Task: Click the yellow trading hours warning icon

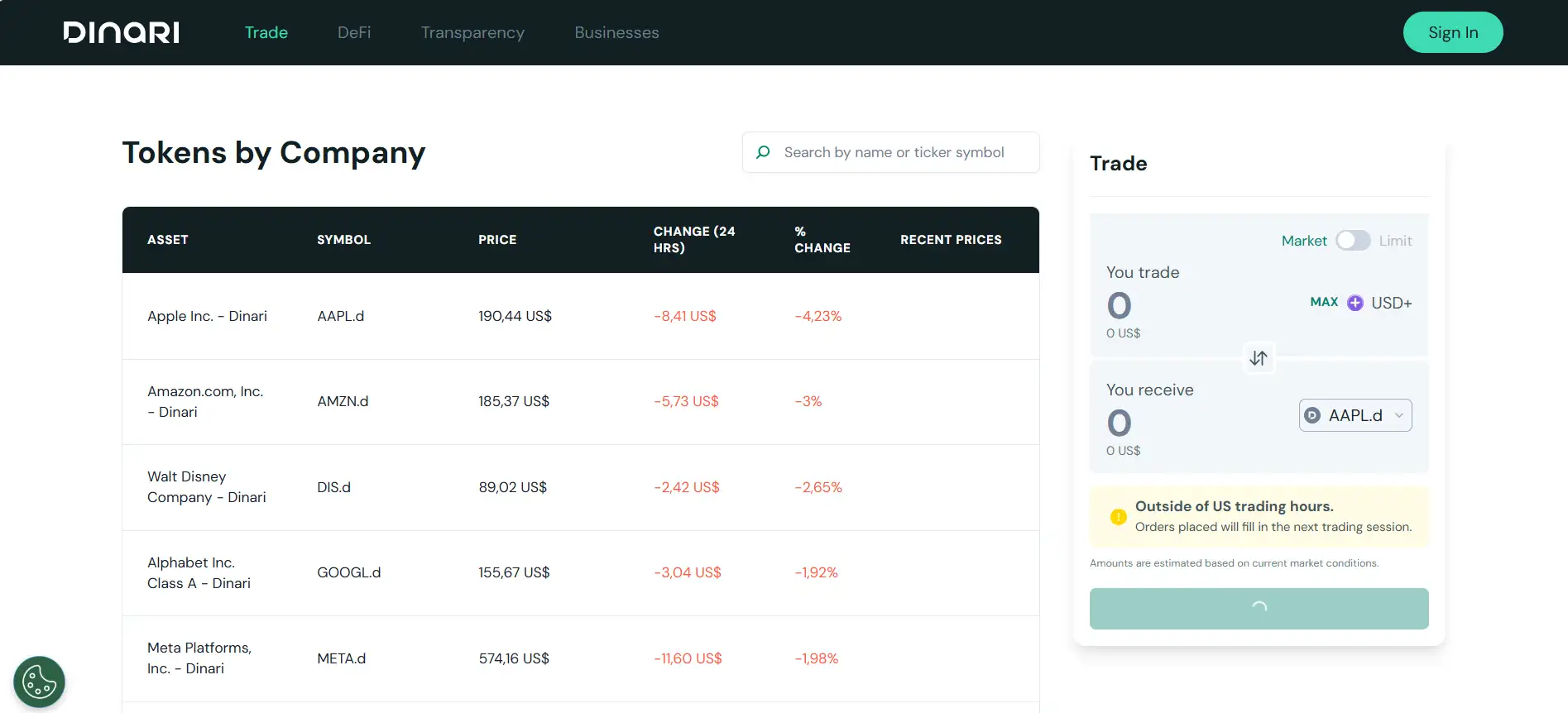Action: pyautogui.click(x=1118, y=517)
